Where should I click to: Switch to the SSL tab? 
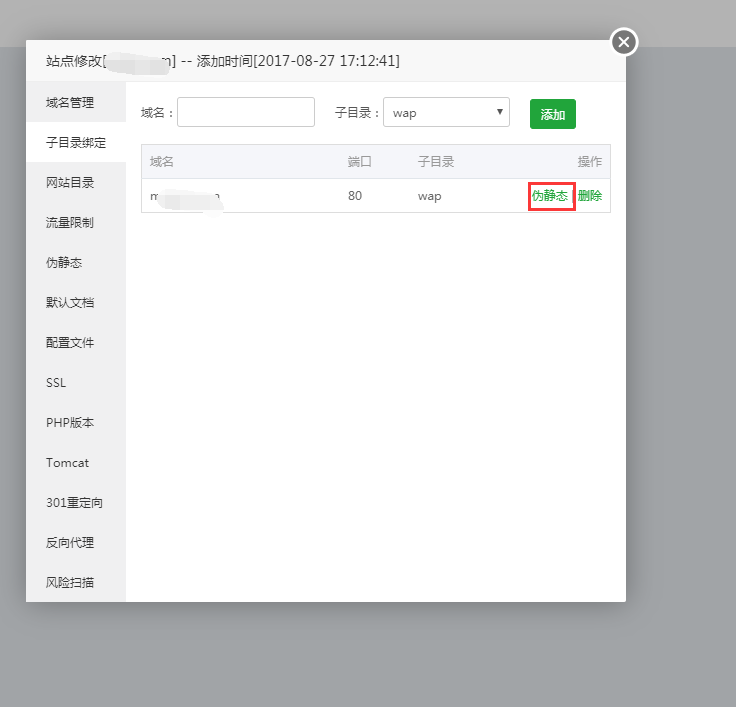click(76, 382)
